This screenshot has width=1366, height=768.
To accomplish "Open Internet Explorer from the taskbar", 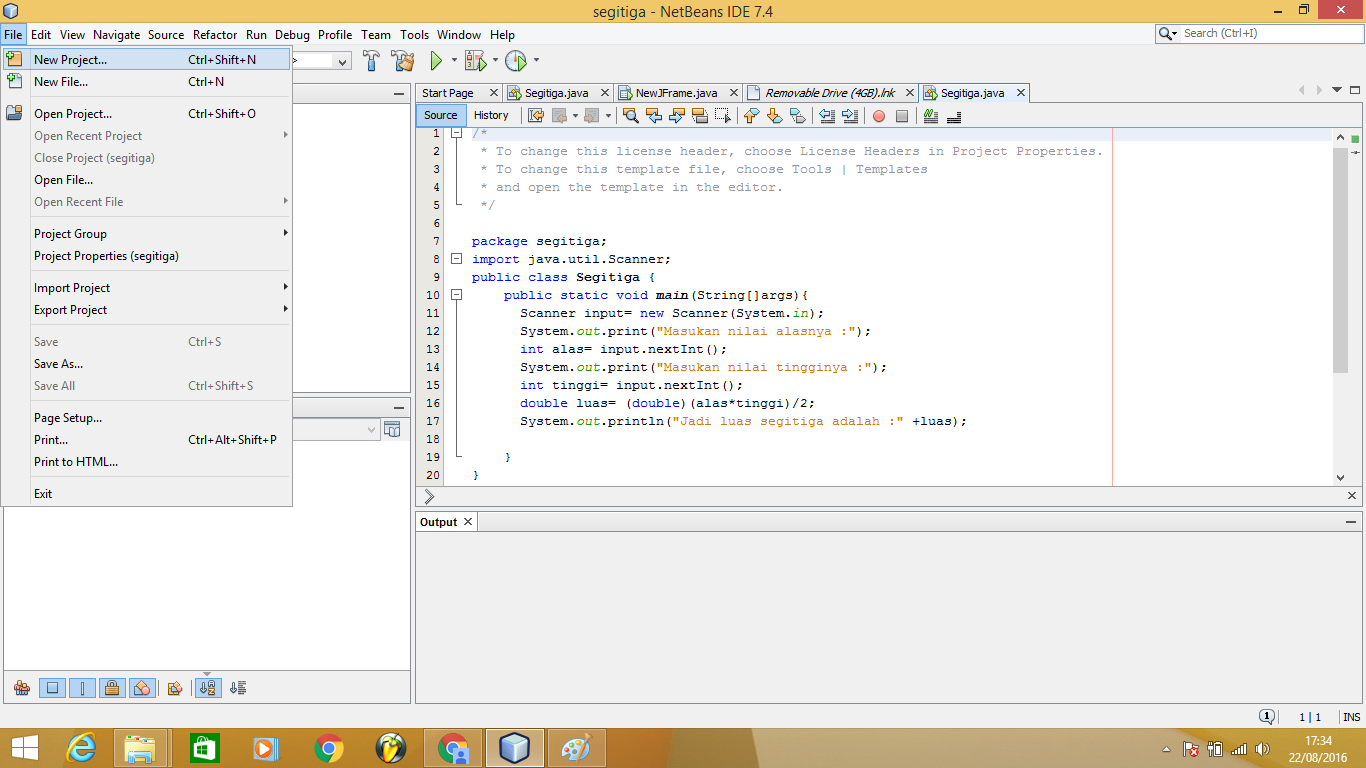I will tap(80, 748).
